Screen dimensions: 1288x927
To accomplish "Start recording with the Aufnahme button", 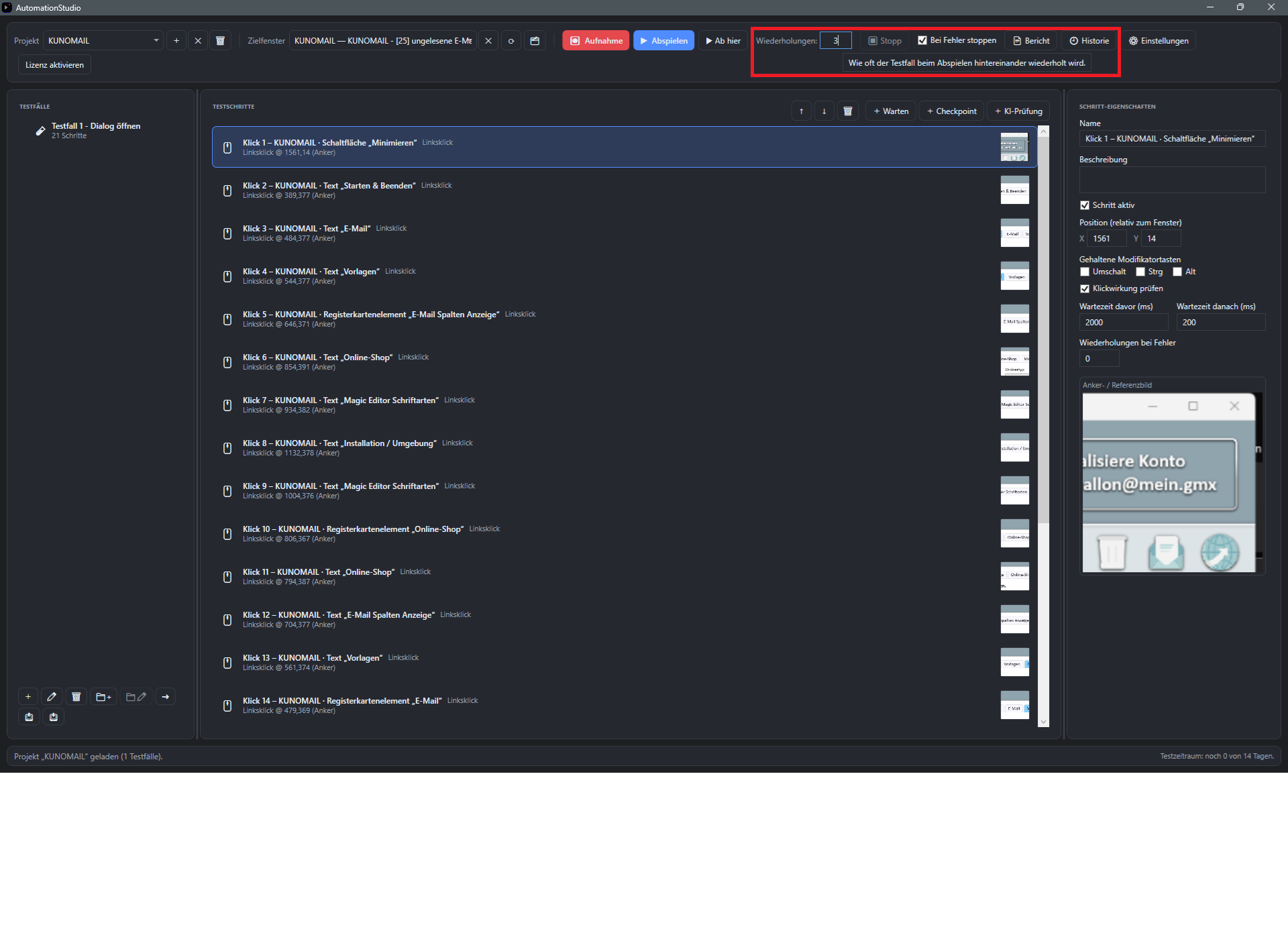I will (x=596, y=41).
